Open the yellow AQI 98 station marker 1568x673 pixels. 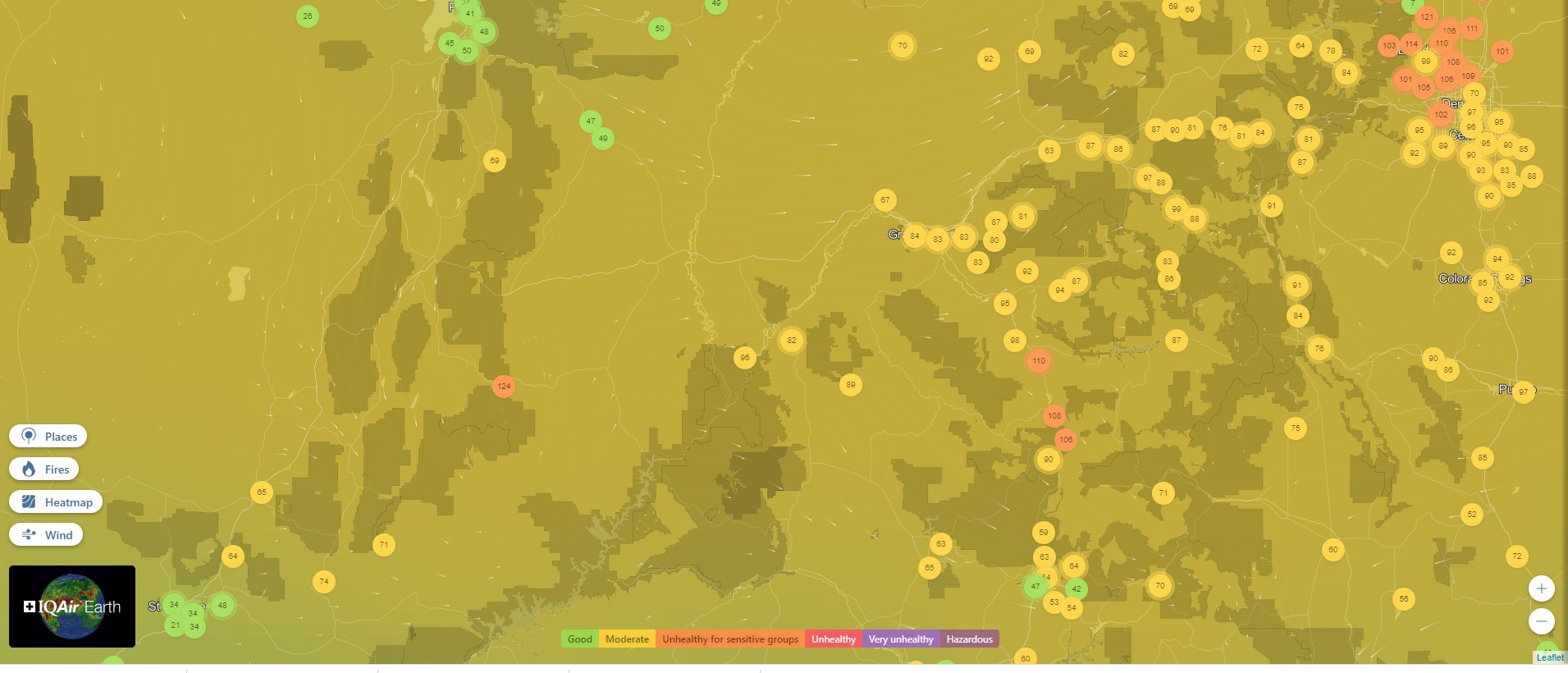click(x=1015, y=341)
